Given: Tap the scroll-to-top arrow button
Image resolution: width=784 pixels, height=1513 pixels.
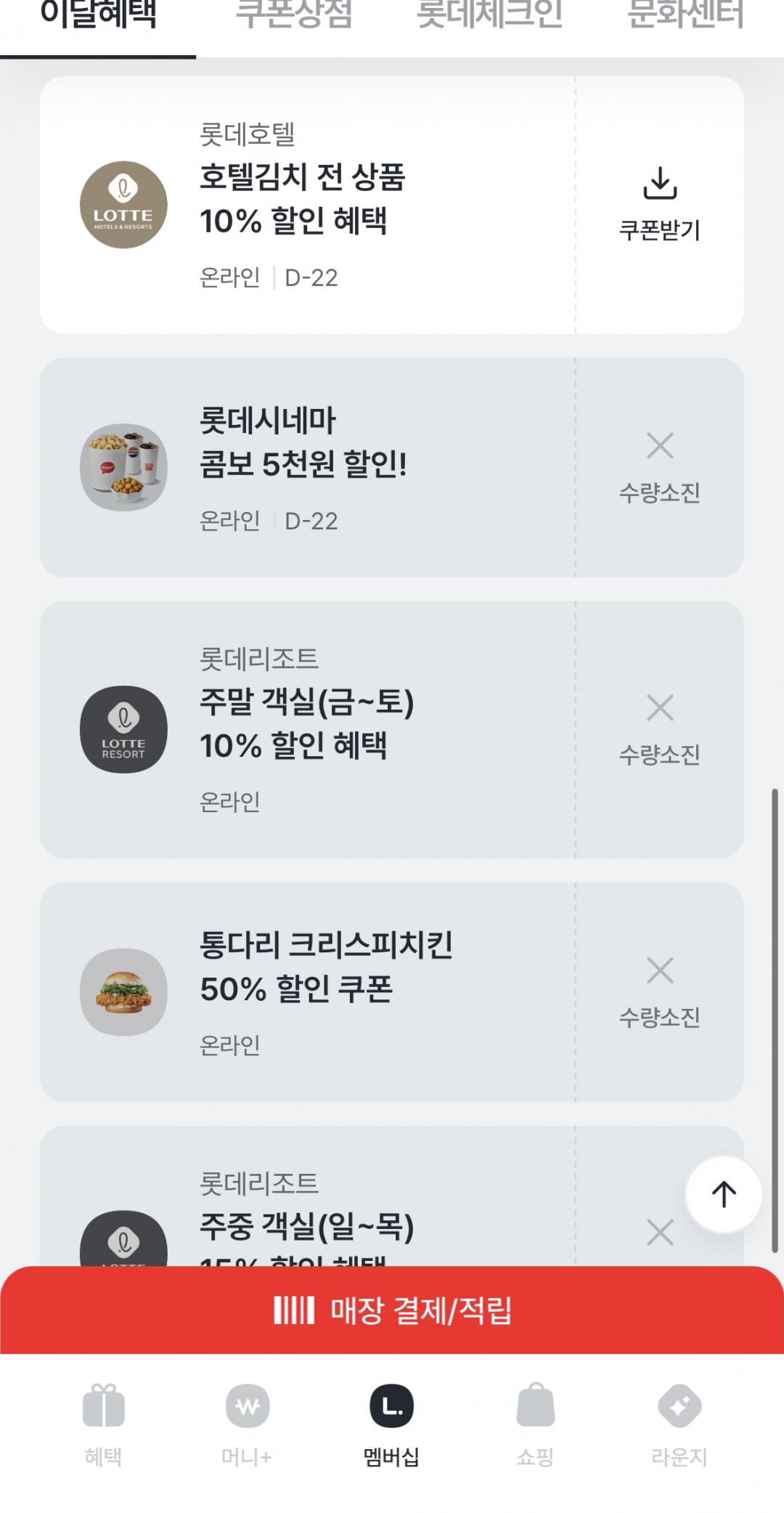Looking at the screenshot, I should pyautogui.click(x=723, y=1193).
